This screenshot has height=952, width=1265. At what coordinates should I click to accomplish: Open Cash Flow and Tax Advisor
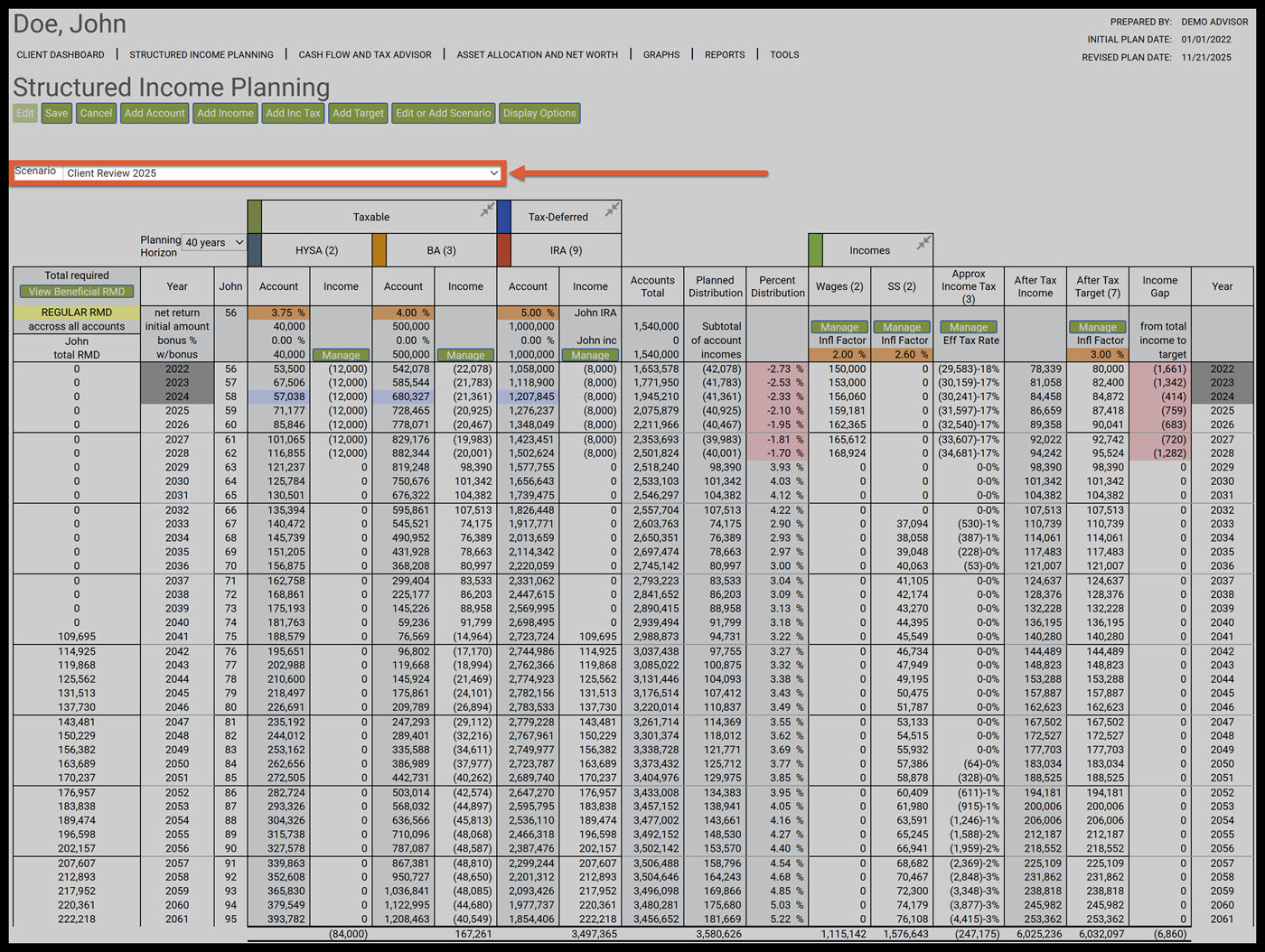(x=365, y=55)
